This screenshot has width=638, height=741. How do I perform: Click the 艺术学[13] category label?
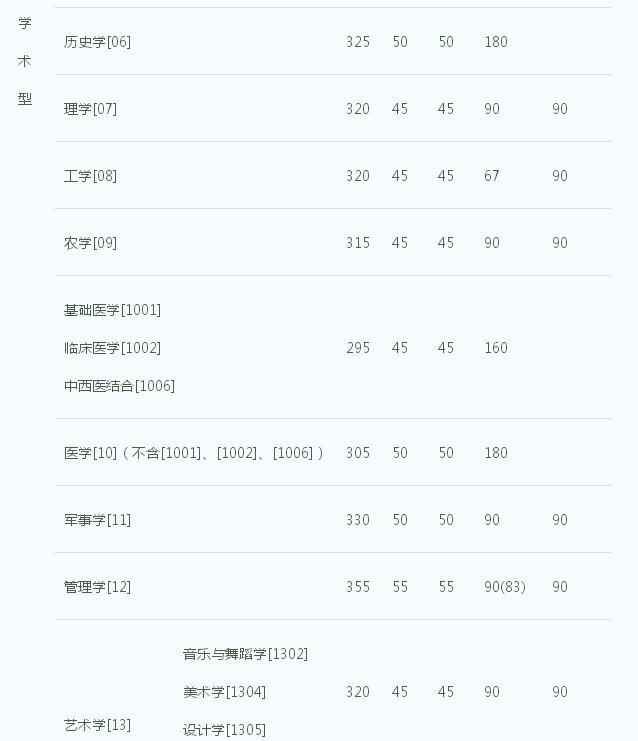(97, 725)
